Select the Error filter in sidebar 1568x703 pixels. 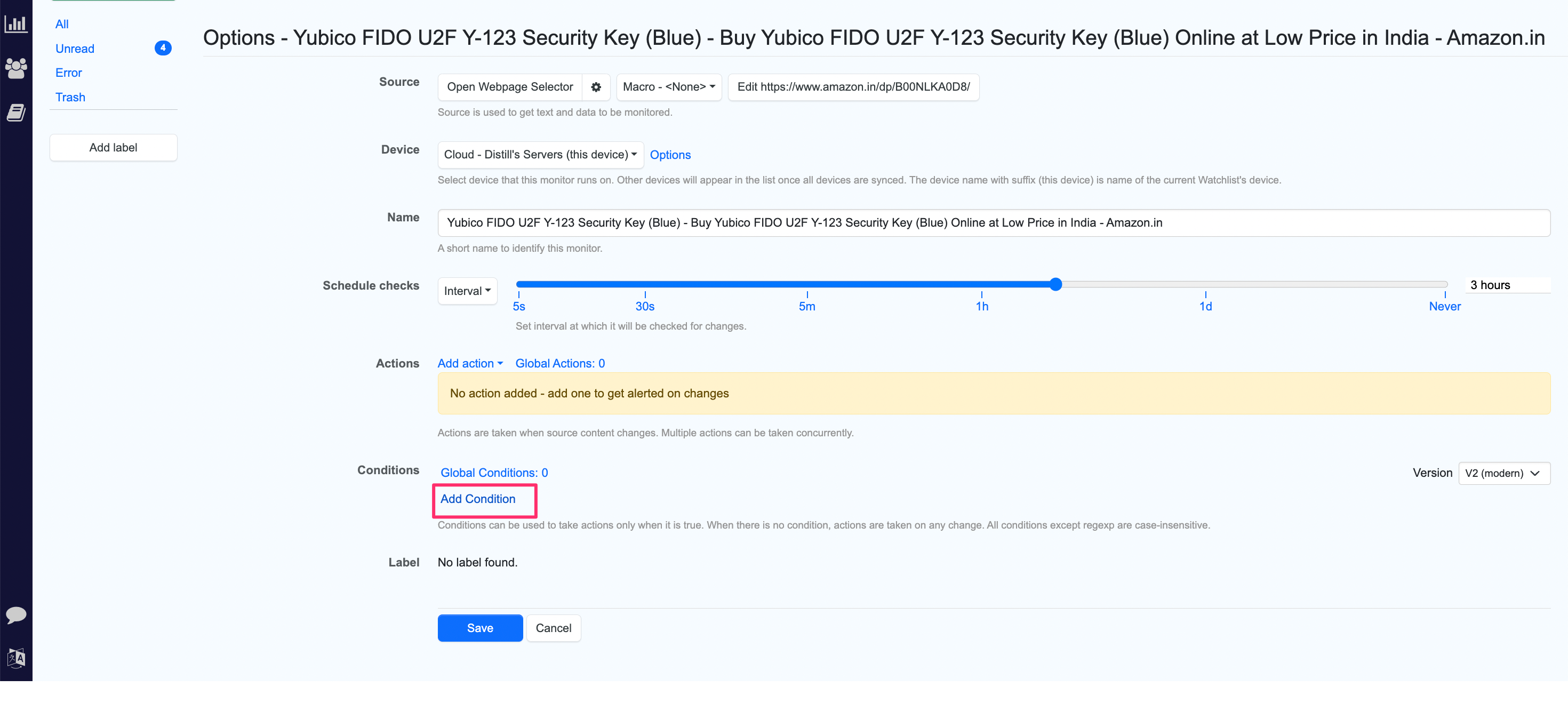[68, 73]
